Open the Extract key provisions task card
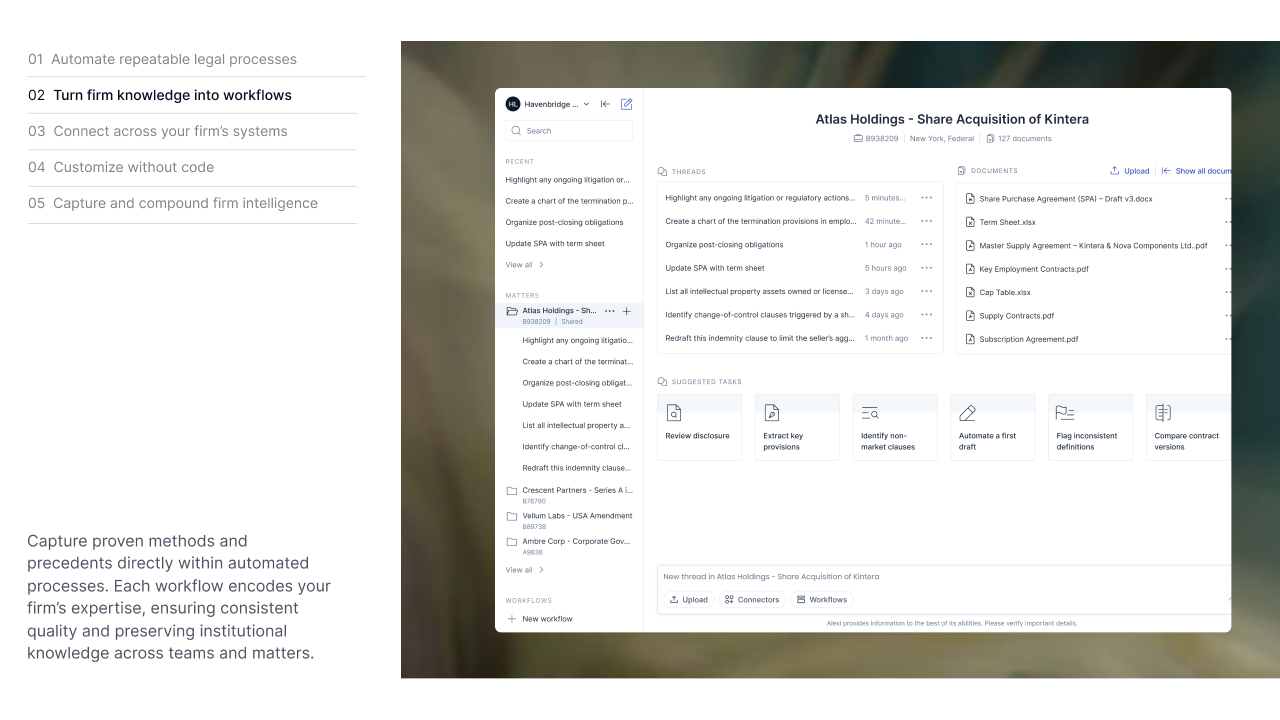The height and width of the screenshot is (720, 1280). point(797,427)
